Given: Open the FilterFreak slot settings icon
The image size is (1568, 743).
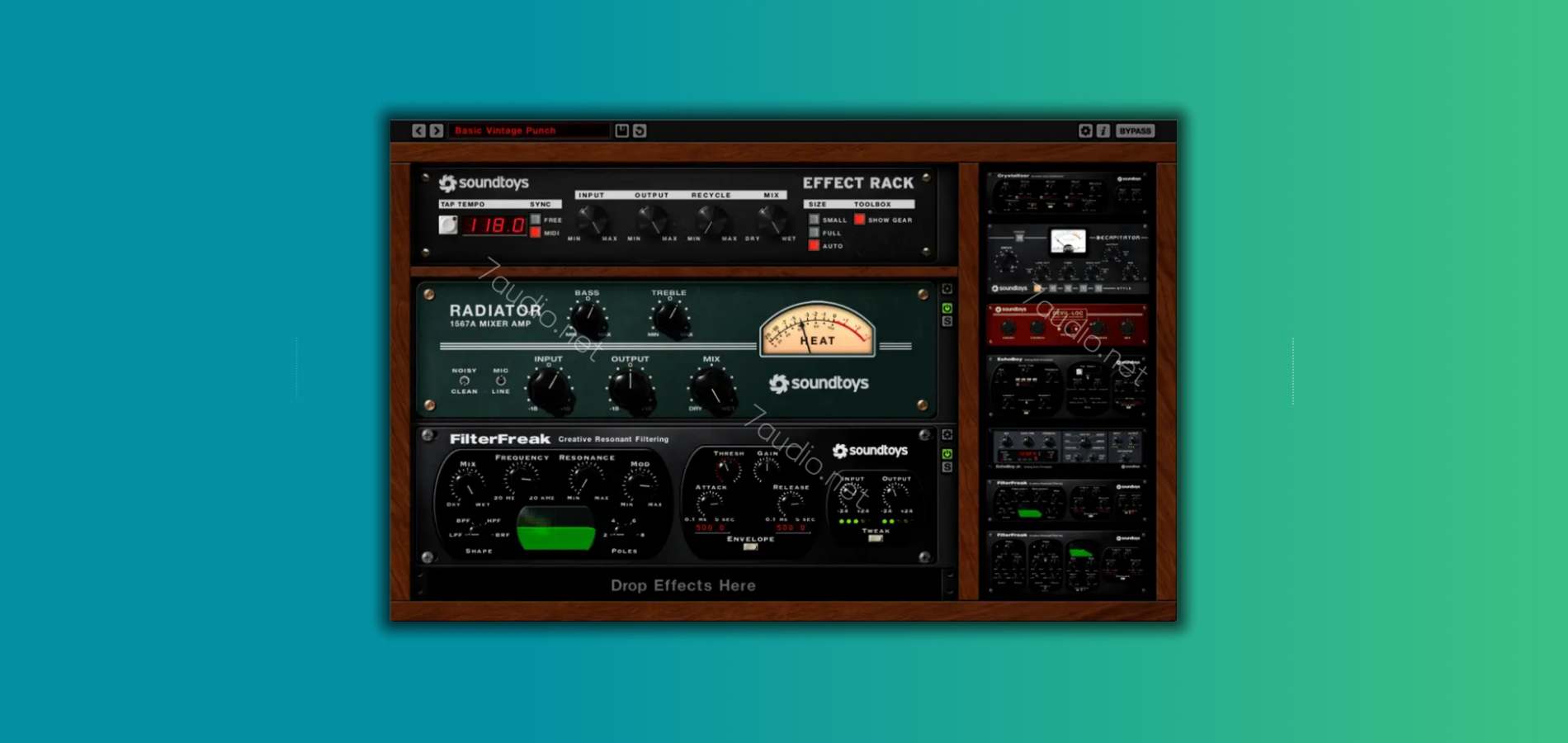Looking at the screenshot, I should [947, 434].
